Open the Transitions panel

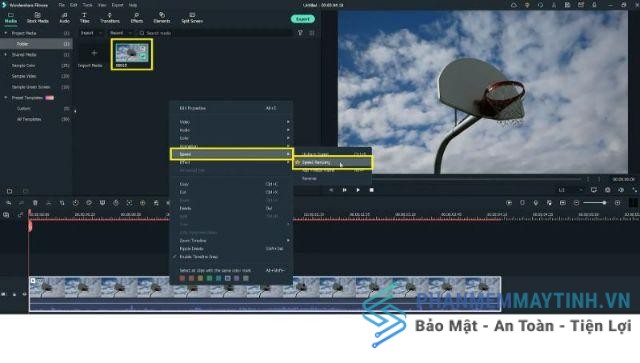tap(110, 18)
